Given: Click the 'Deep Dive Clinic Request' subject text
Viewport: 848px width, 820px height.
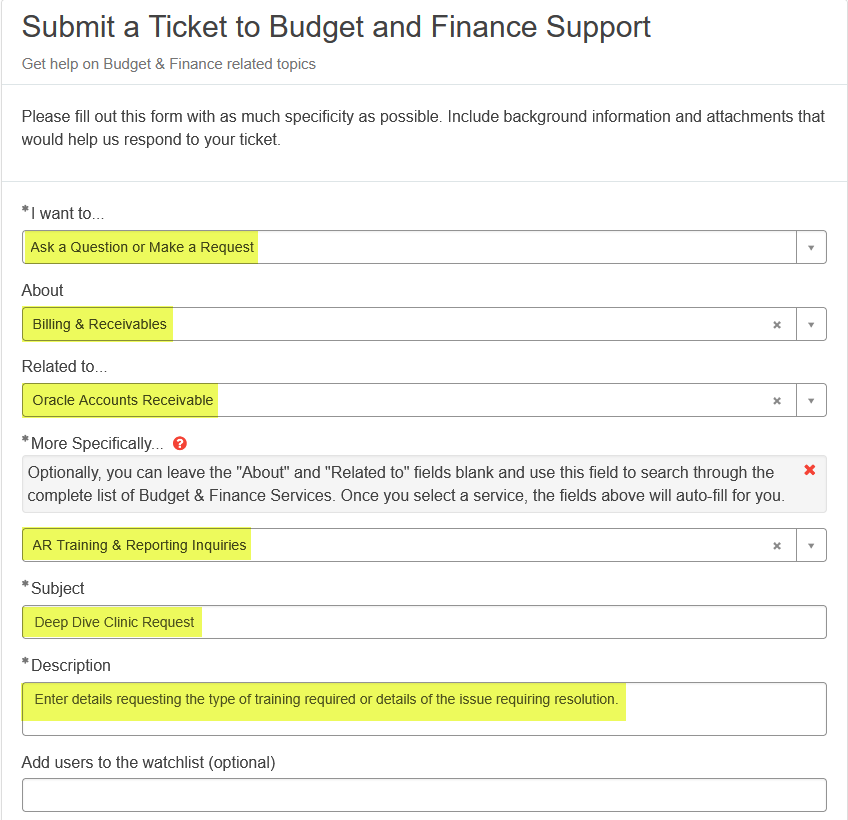Looking at the screenshot, I should coord(114,622).
